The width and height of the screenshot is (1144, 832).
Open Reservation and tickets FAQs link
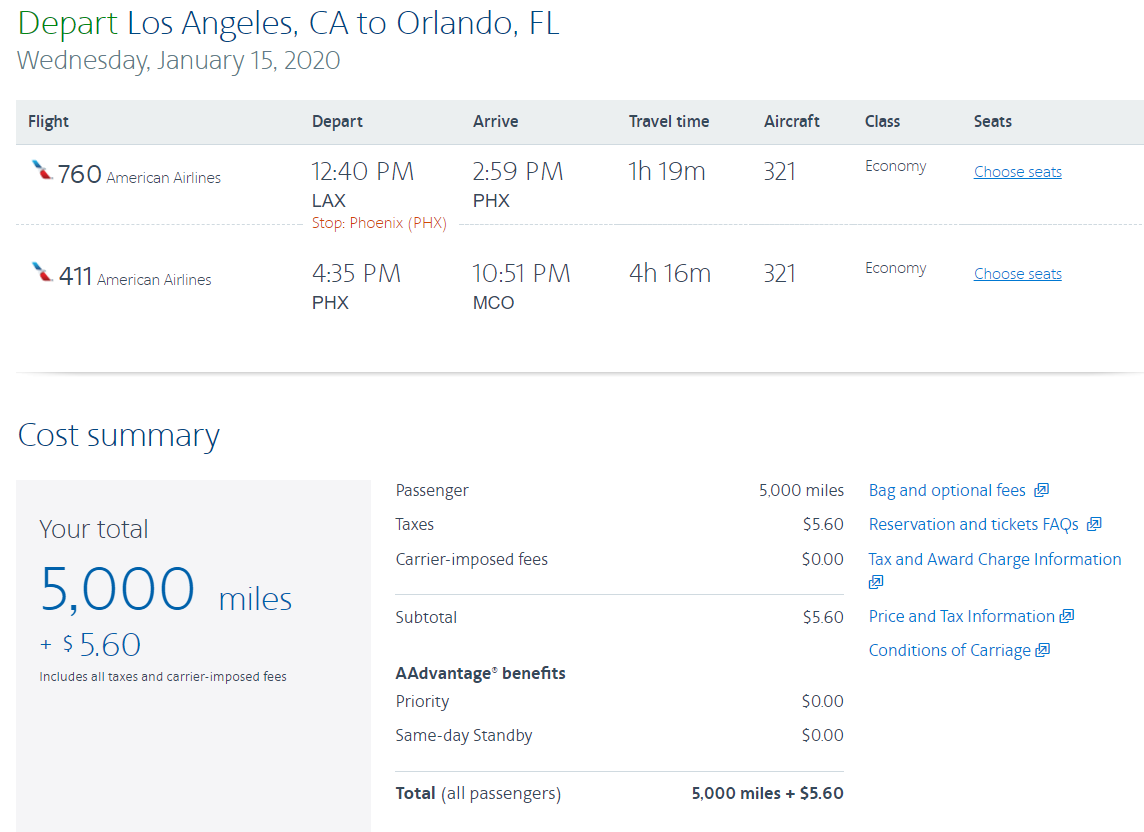pos(973,525)
